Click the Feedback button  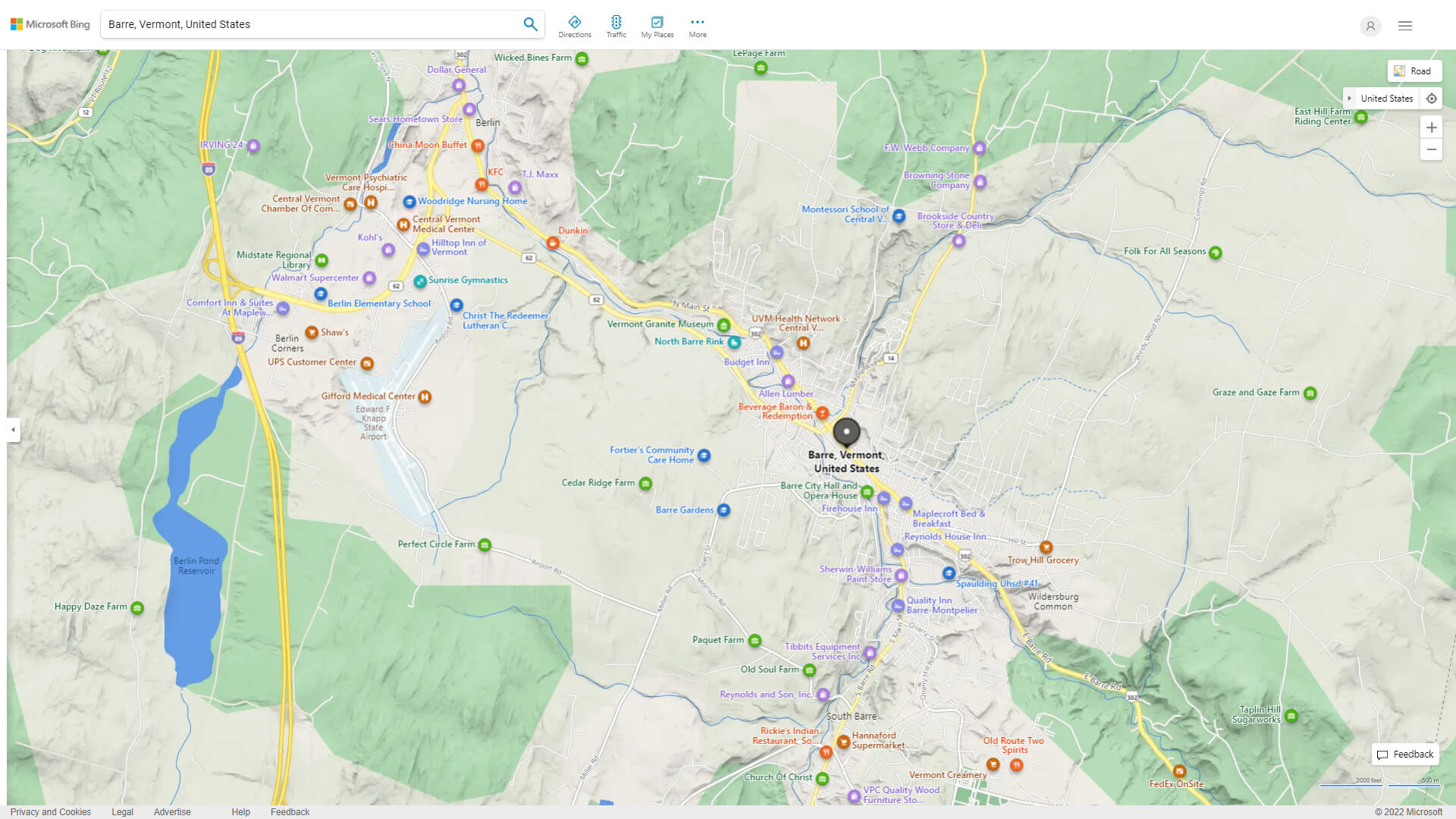point(1404,754)
